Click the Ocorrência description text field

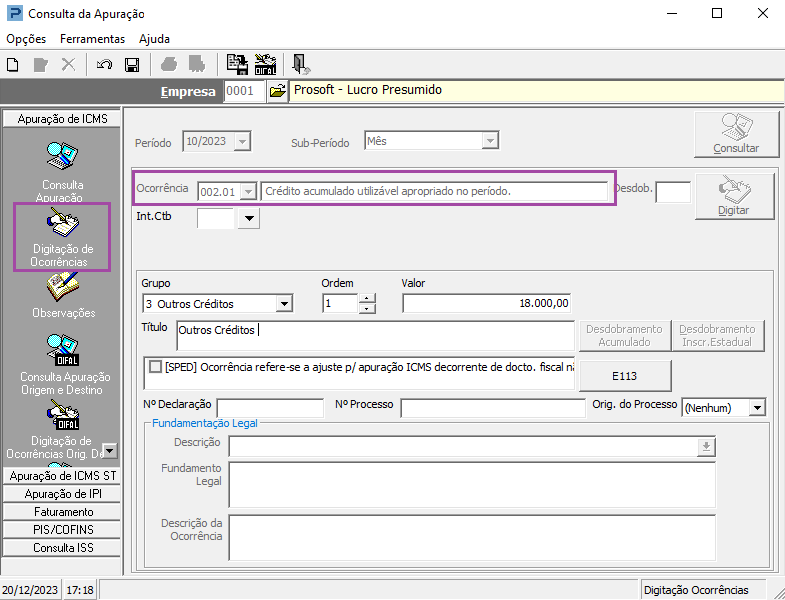click(435, 191)
